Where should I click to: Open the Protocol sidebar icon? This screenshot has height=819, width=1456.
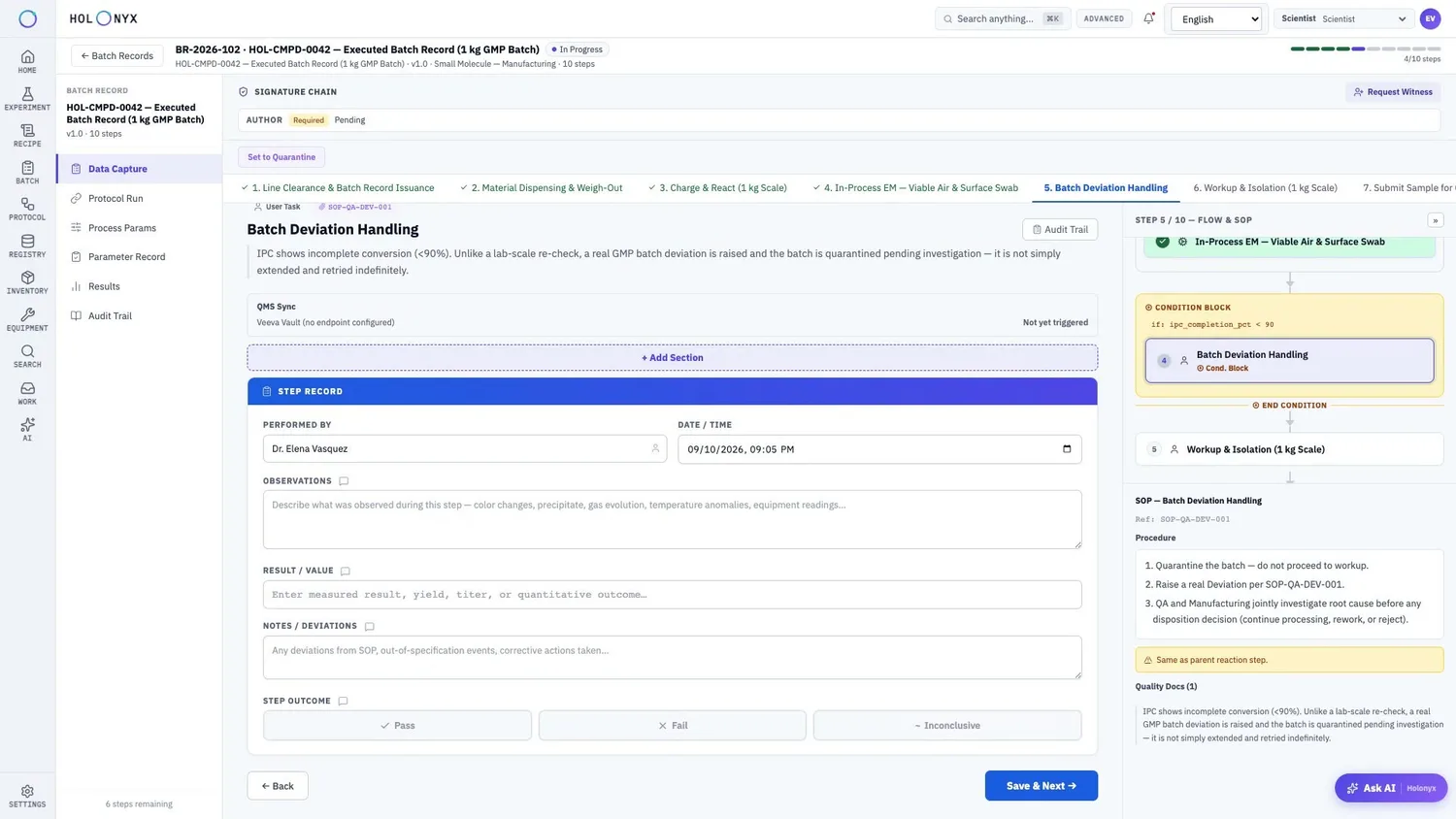point(27,209)
